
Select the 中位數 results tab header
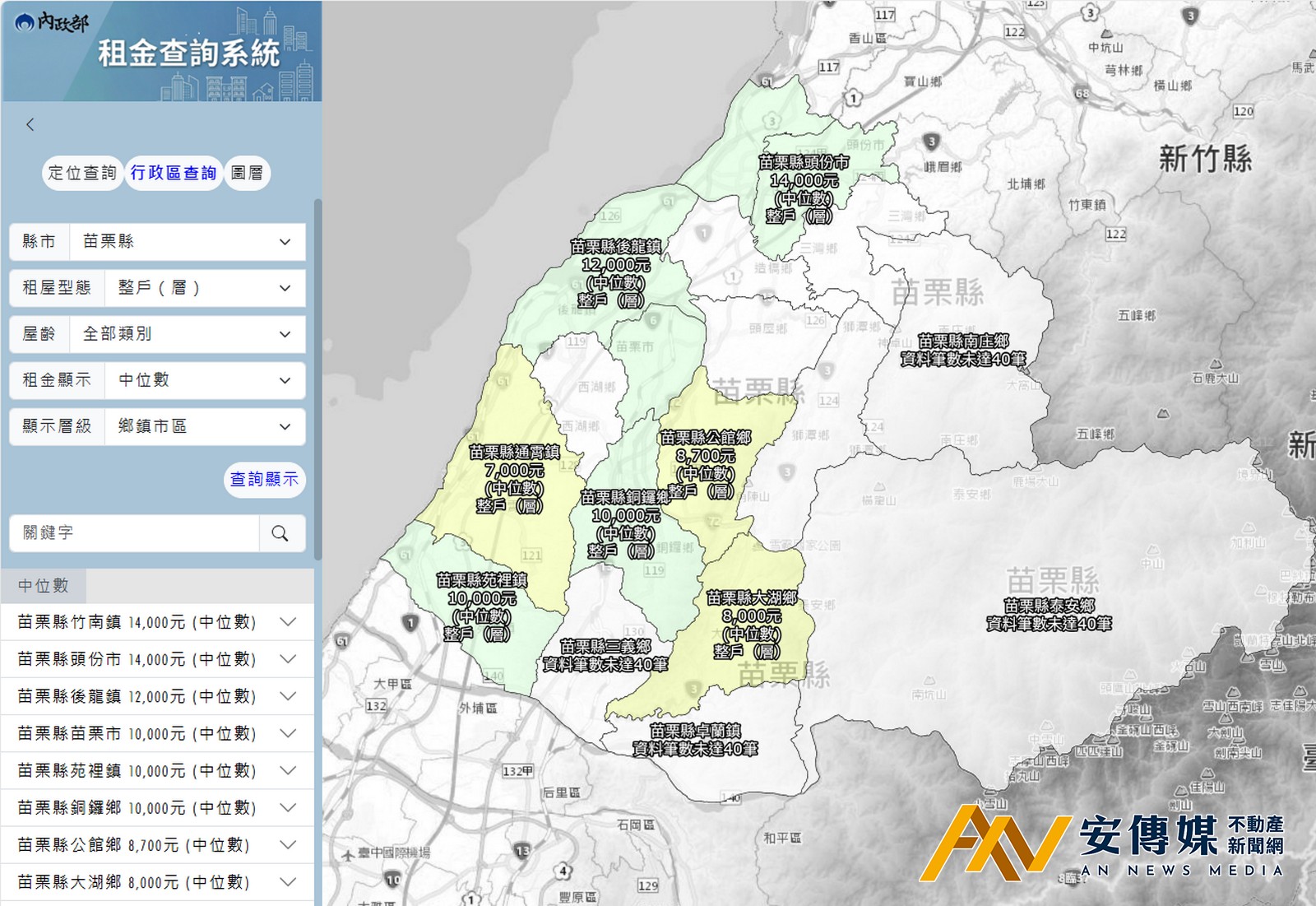[x=44, y=586]
